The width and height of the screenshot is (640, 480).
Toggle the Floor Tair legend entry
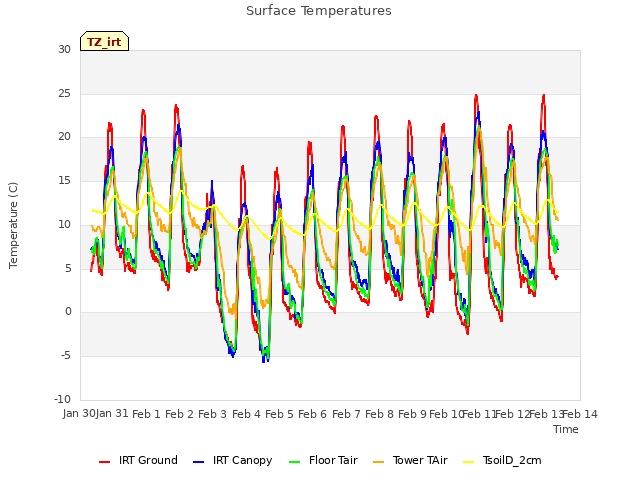coord(323,460)
